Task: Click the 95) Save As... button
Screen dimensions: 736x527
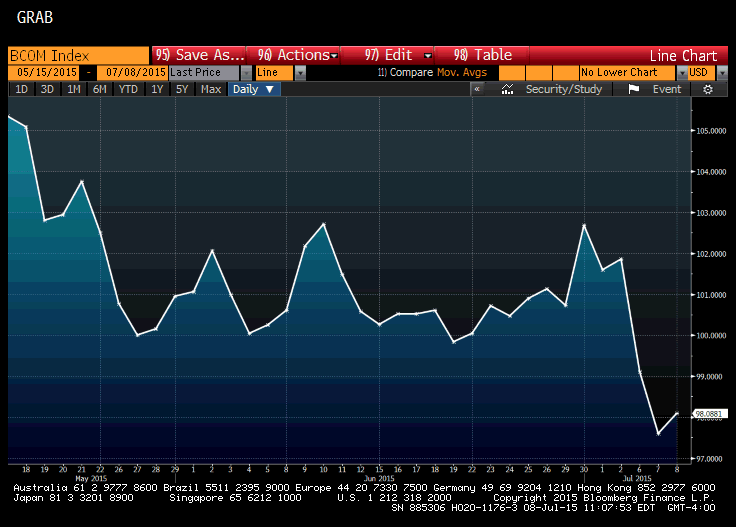Action: (199, 55)
